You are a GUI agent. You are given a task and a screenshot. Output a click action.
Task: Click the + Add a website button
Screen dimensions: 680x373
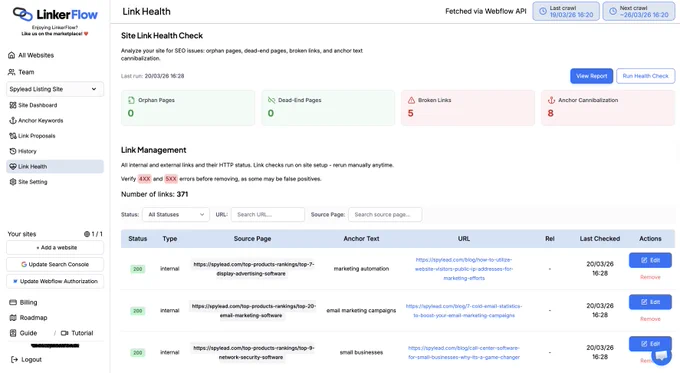tap(55, 248)
